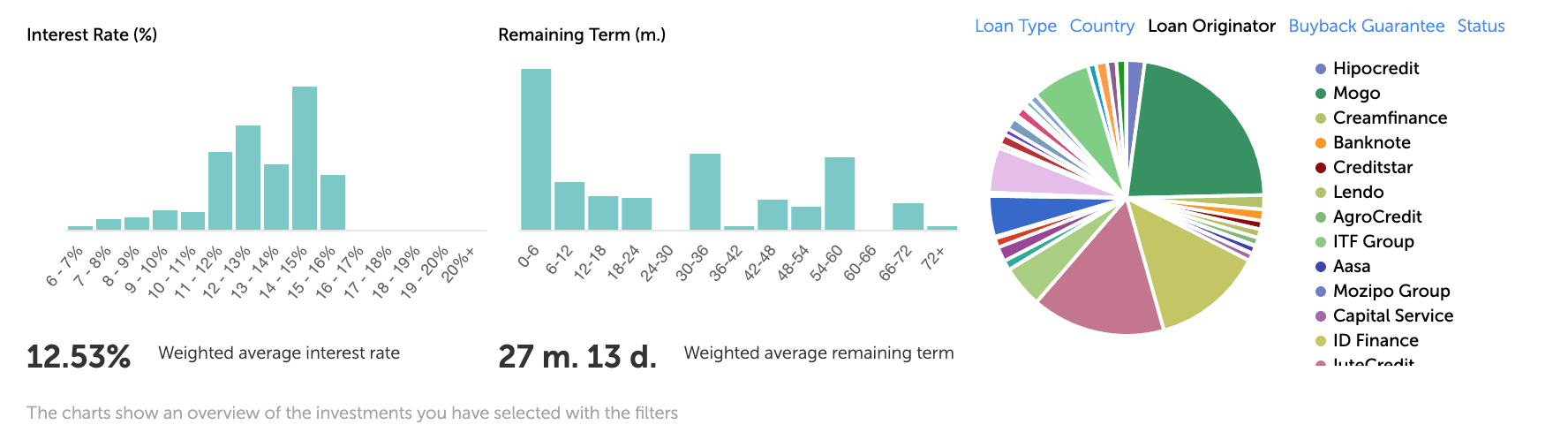Switch to the Status tab

point(1481,27)
